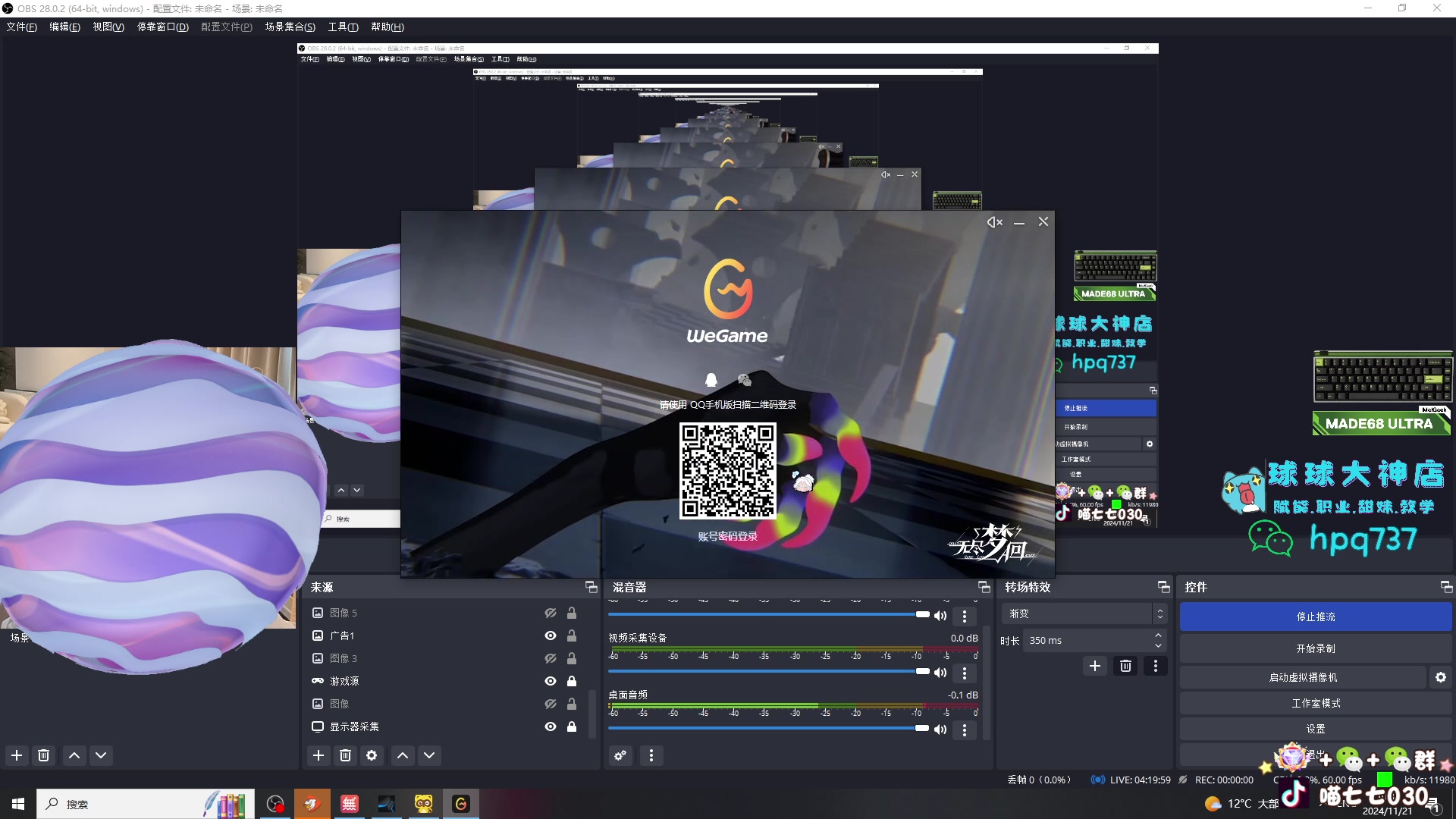
Task: Float the 来源 dock panel
Action: coord(591,587)
